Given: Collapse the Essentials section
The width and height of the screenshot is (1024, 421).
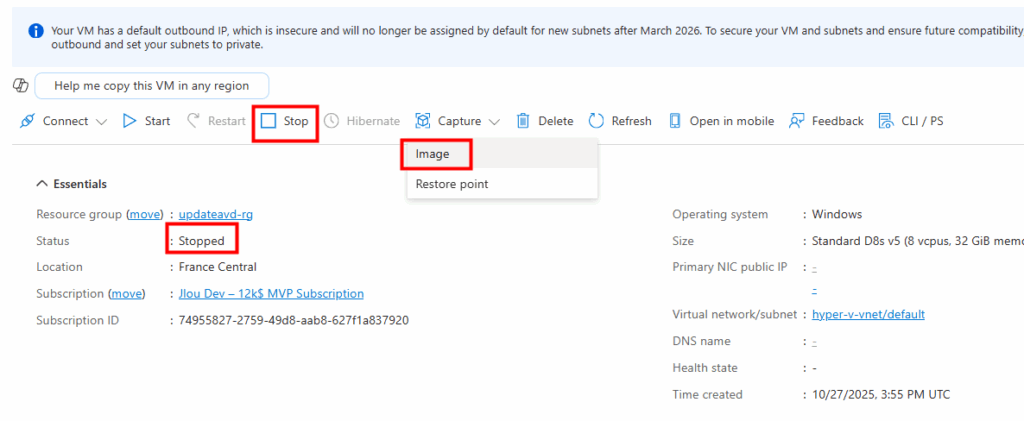Looking at the screenshot, I should coord(42,184).
